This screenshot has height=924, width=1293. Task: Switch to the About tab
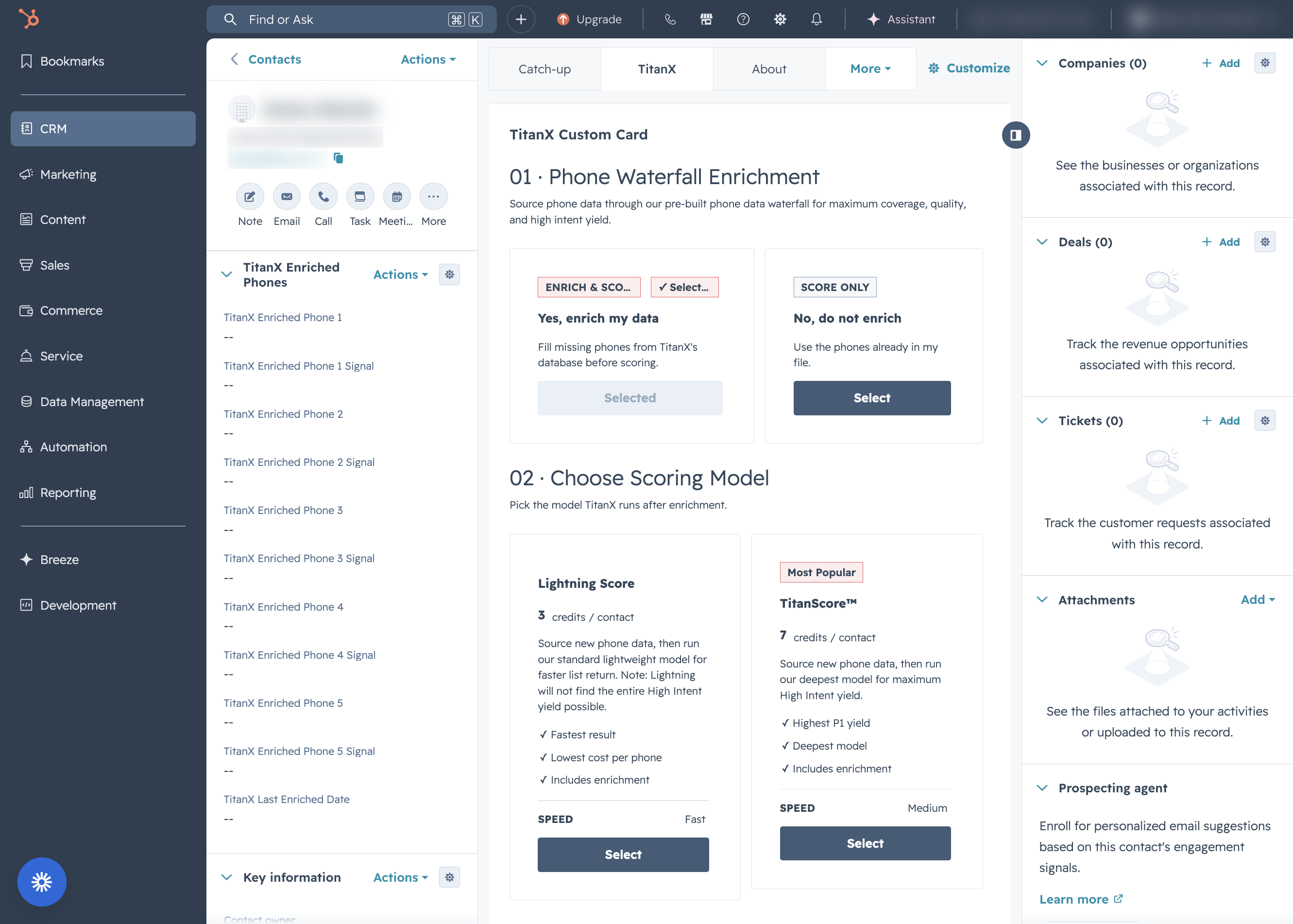(x=769, y=69)
